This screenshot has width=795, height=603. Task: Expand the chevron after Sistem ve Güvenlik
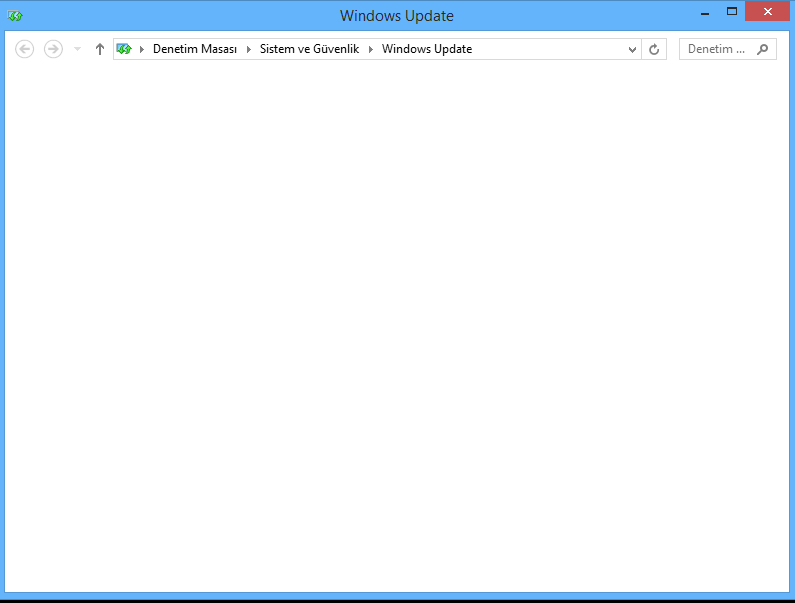coord(371,49)
